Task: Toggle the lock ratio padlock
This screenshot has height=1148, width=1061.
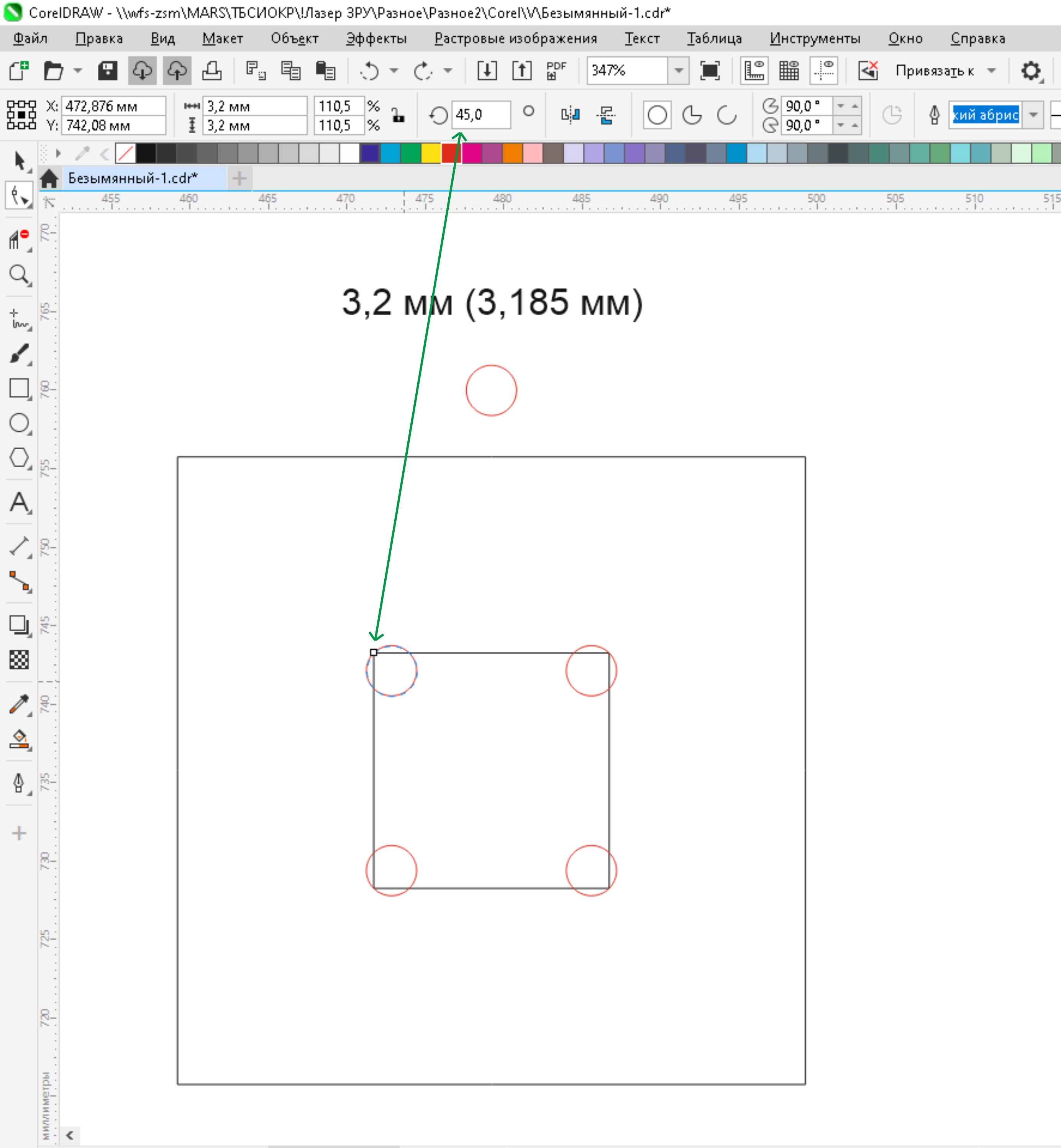Action: click(x=398, y=115)
